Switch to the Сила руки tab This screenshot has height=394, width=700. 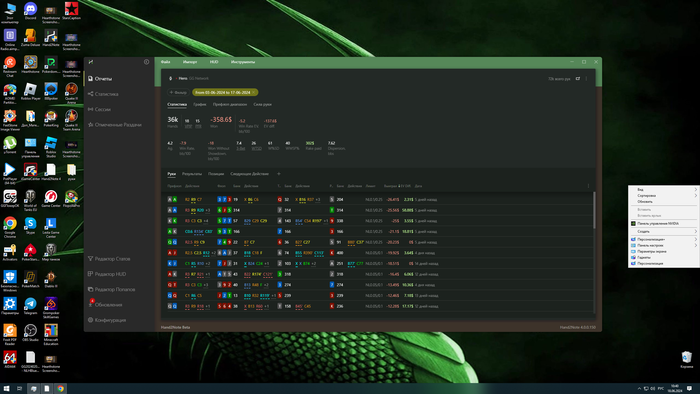click(262, 104)
